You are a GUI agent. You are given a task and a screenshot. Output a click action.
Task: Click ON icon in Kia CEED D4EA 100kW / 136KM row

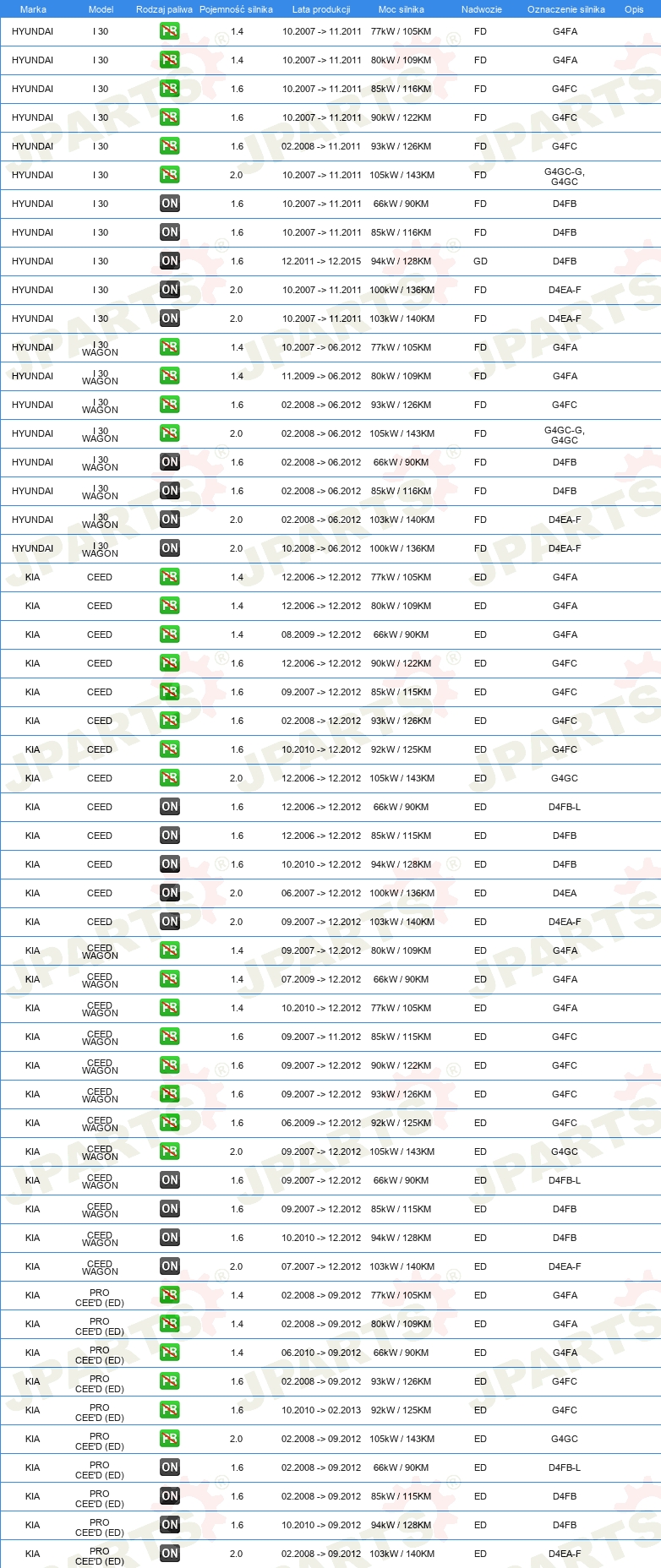pos(170,893)
